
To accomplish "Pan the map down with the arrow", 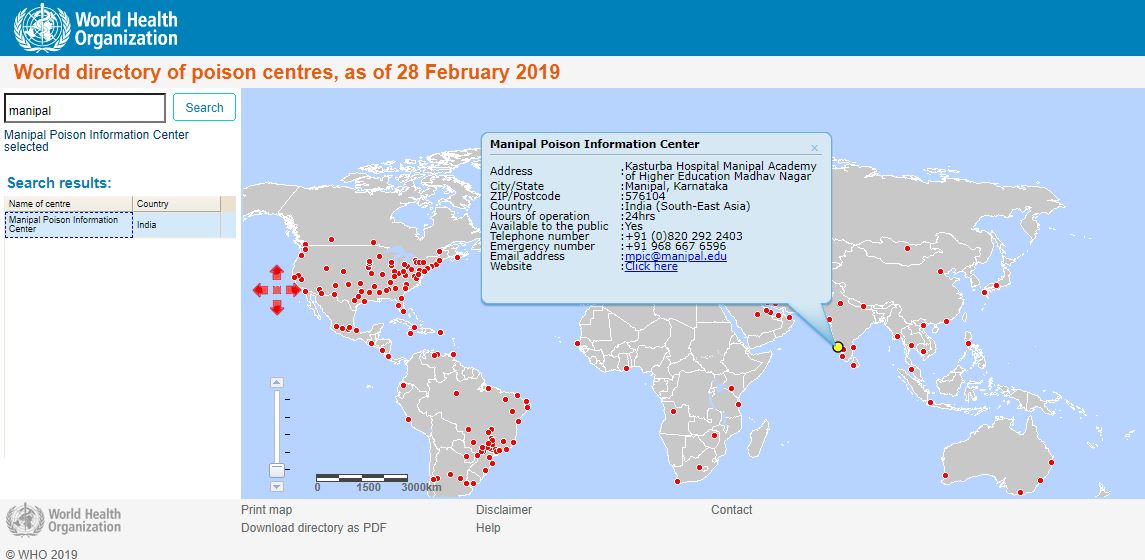I will 277,307.
